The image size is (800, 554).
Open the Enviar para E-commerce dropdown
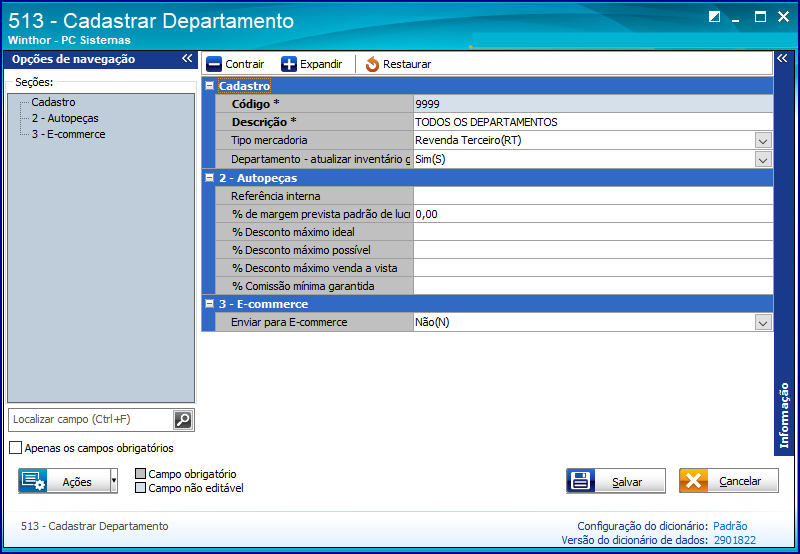pos(763,323)
